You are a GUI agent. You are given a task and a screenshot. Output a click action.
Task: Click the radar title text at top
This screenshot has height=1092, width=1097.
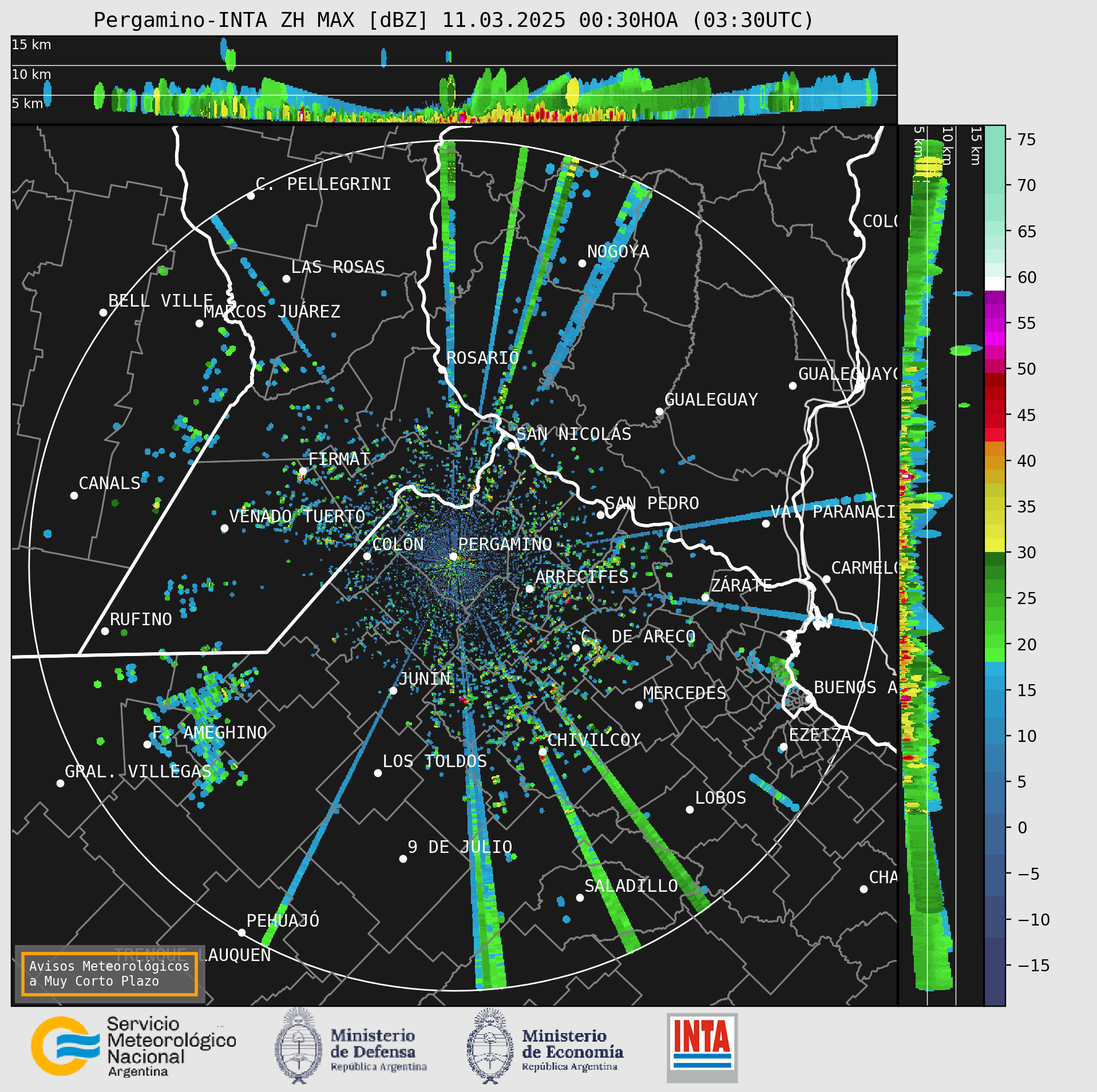[453, 20]
